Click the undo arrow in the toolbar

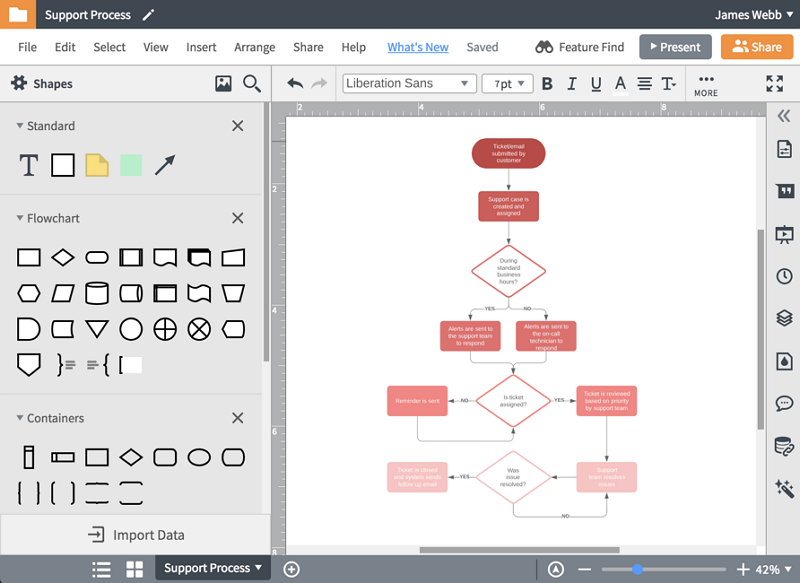[x=295, y=84]
